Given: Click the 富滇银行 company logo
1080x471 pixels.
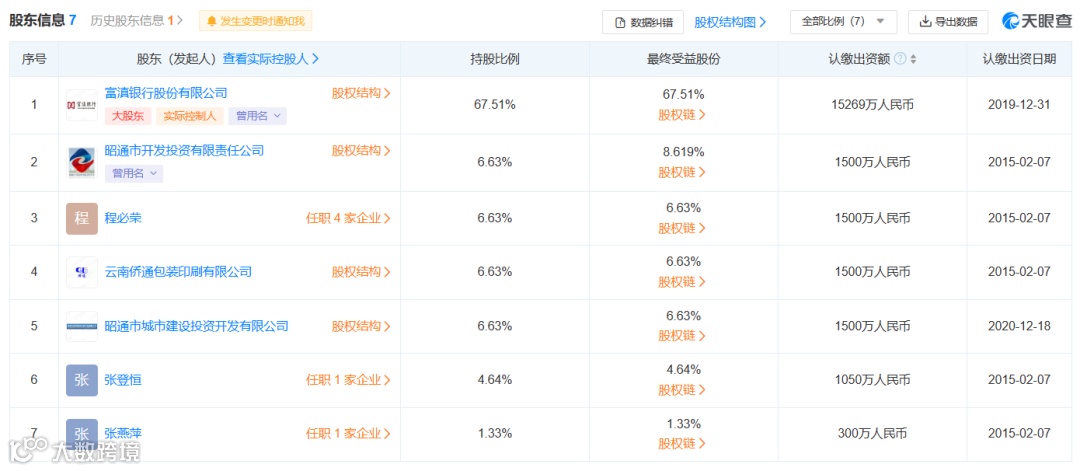Looking at the screenshot, I should click(x=82, y=105).
